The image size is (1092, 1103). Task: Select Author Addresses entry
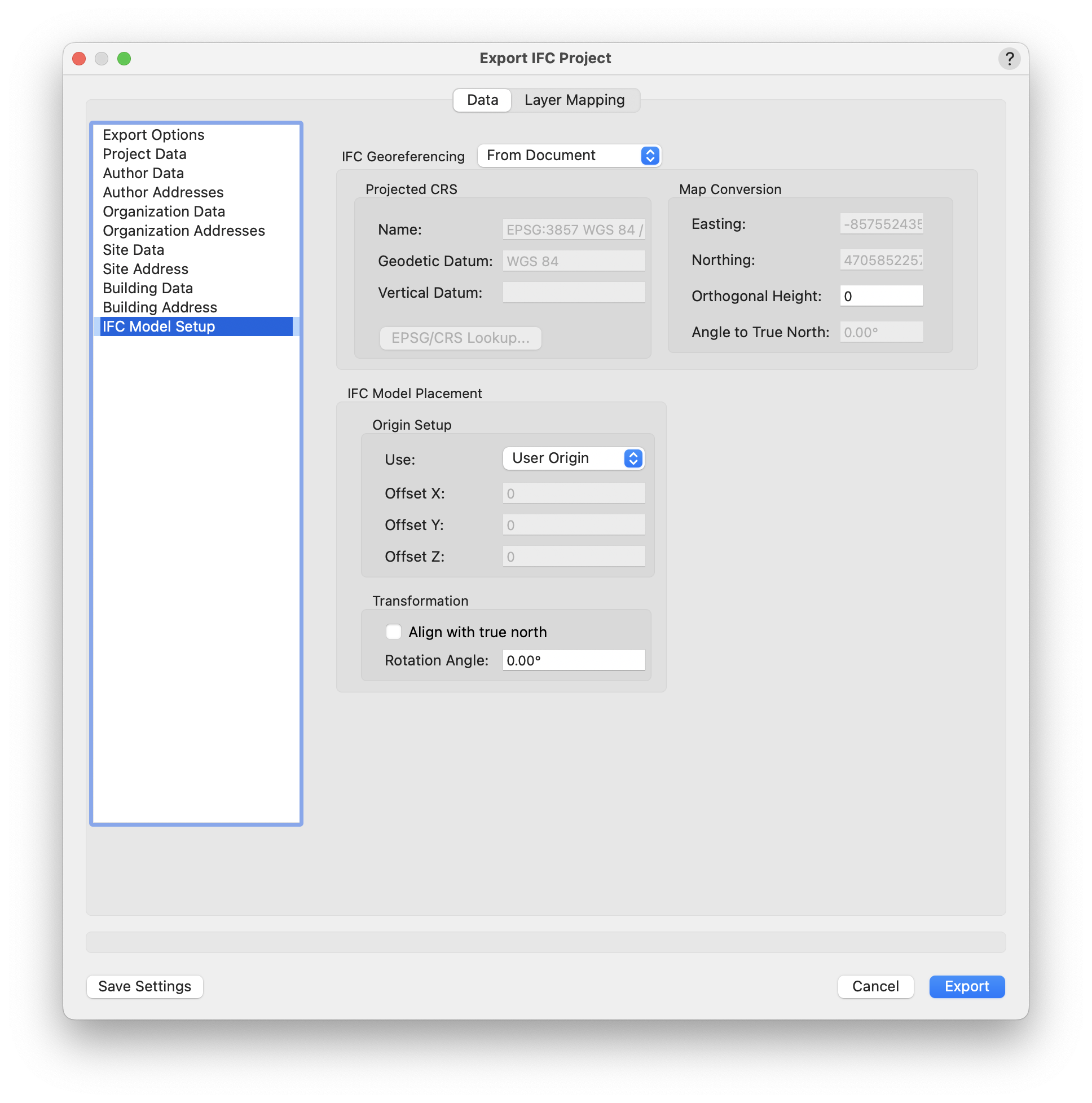click(163, 192)
